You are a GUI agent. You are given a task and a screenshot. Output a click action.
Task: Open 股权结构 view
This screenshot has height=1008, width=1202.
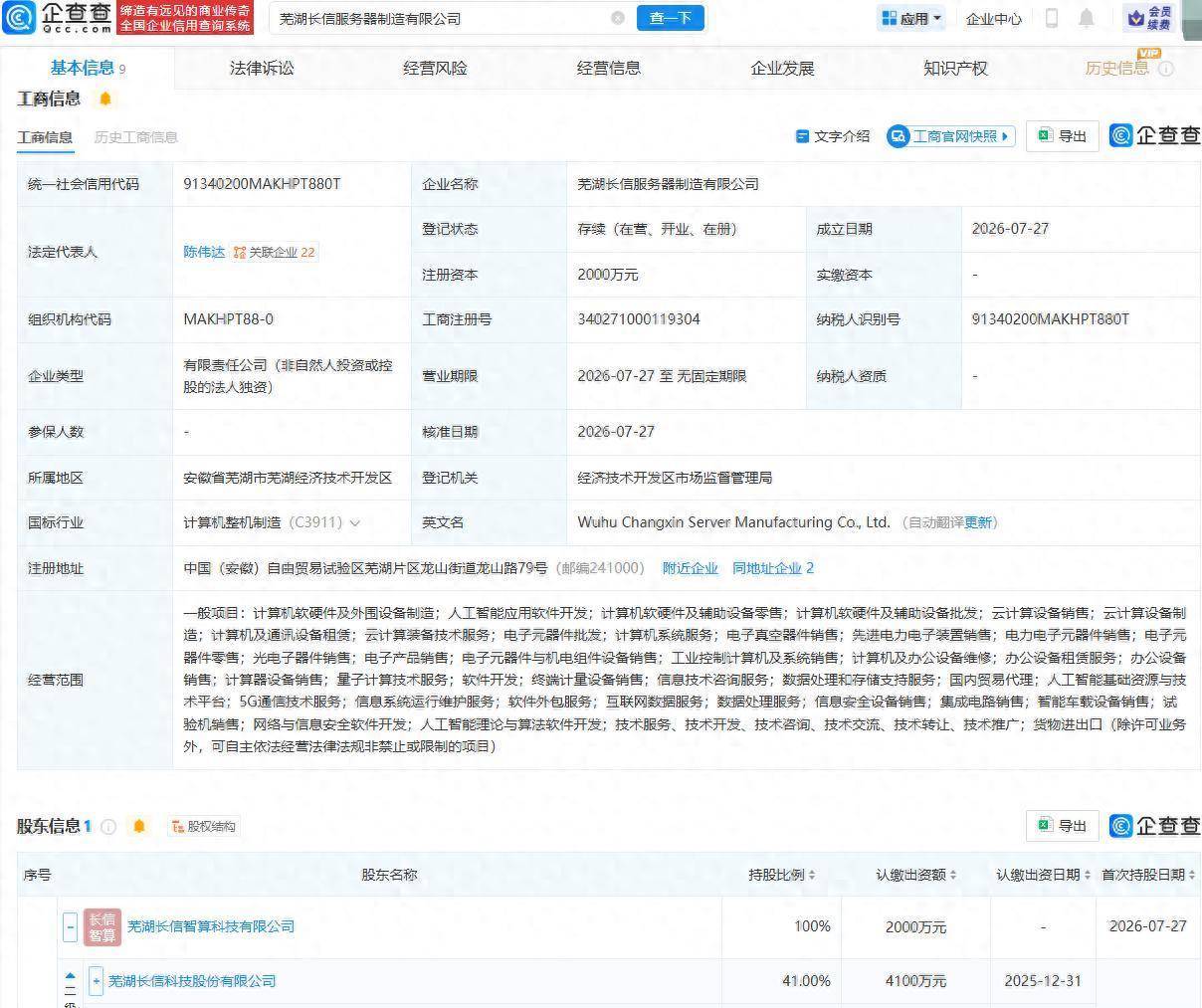pos(203,826)
